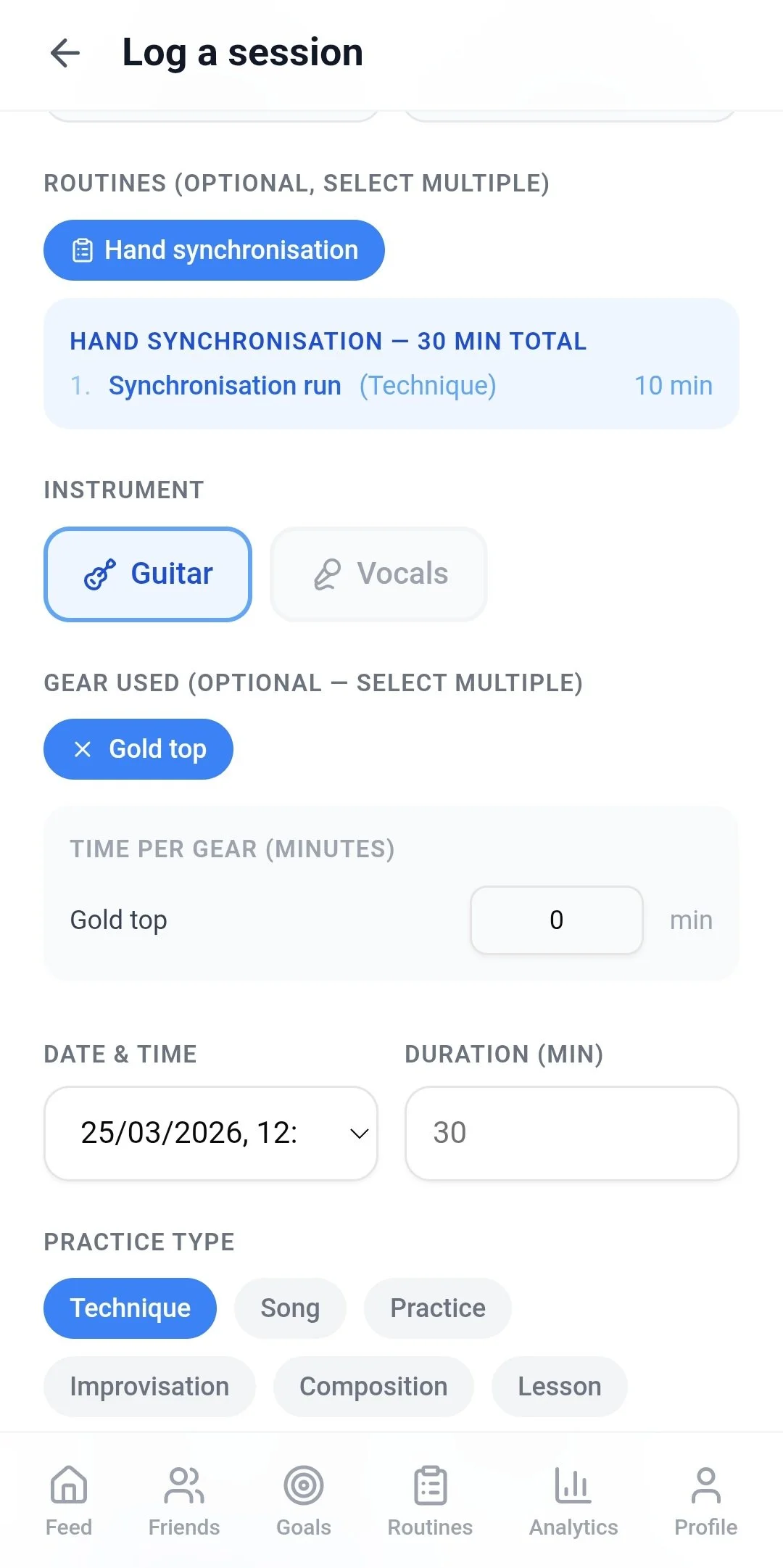Open the Routines clipboard icon
Viewport: 783px width, 1568px height.
430,1485
